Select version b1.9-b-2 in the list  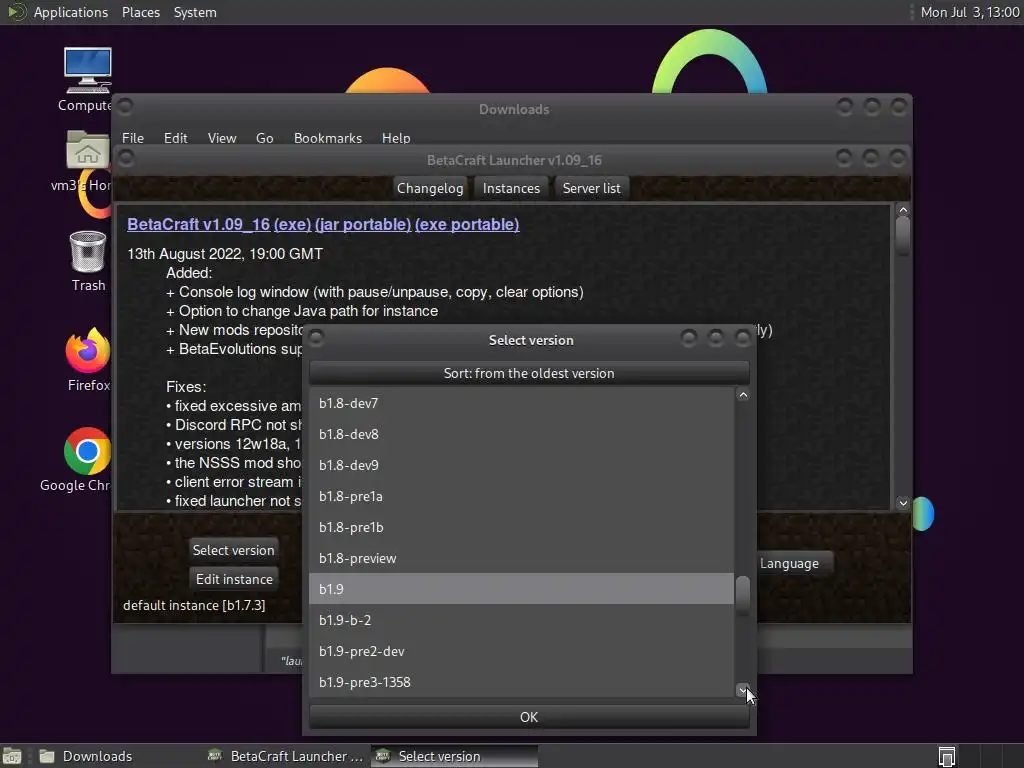[521, 620]
